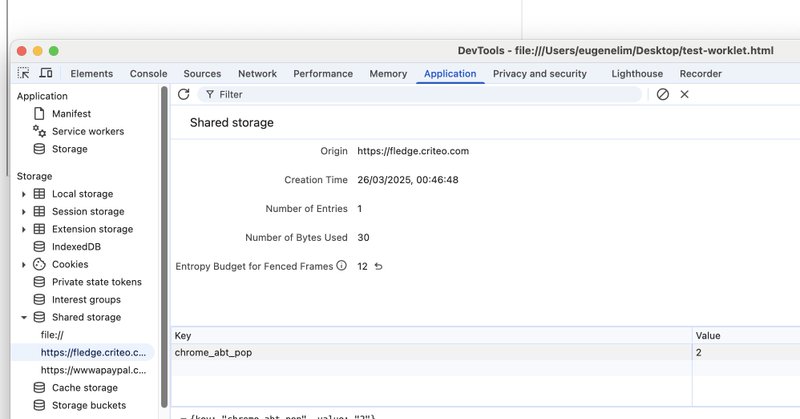Switch to the Console tab

click(x=148, y=73)
